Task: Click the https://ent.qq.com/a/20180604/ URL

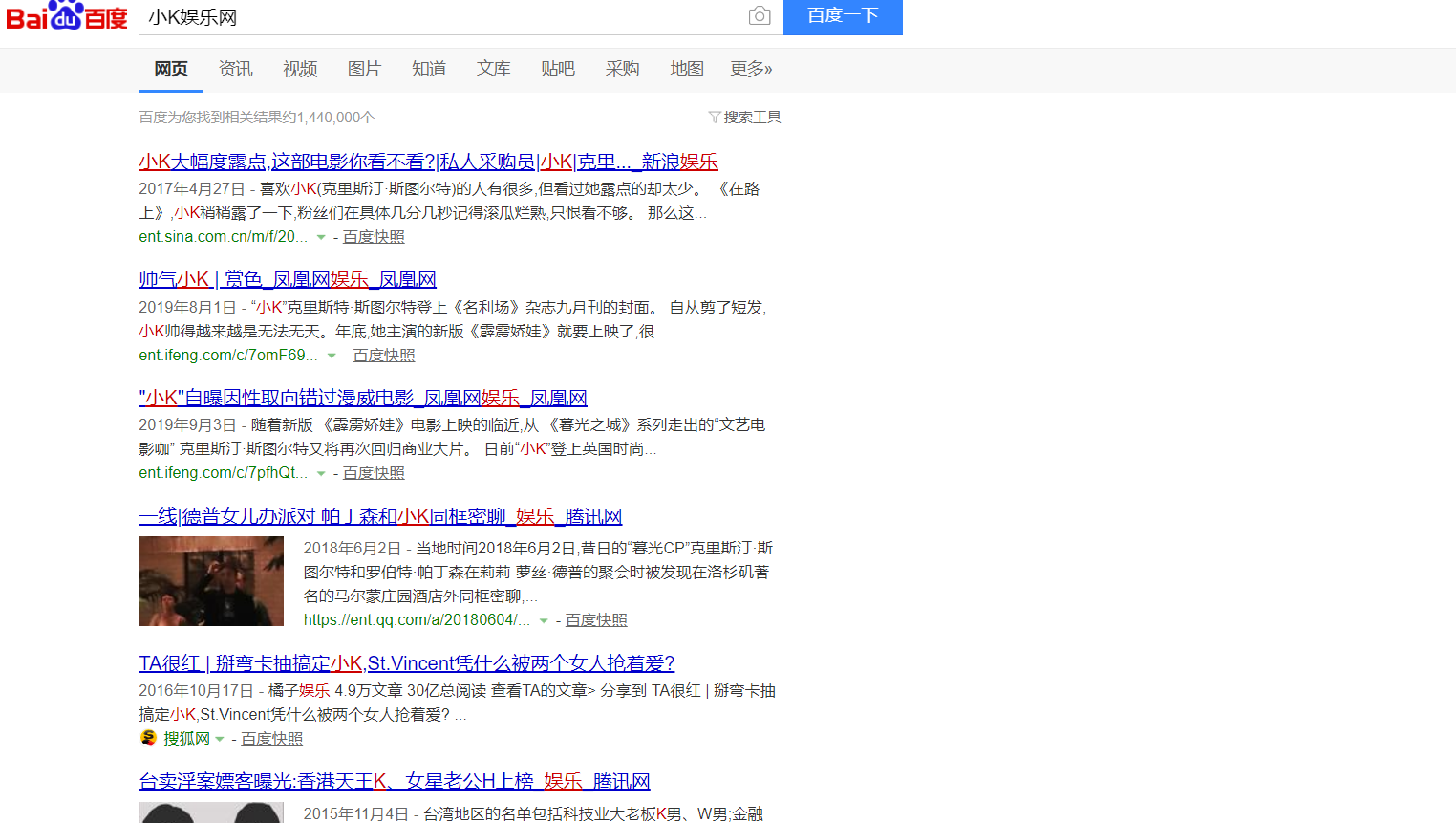Action: coord(418,620)
